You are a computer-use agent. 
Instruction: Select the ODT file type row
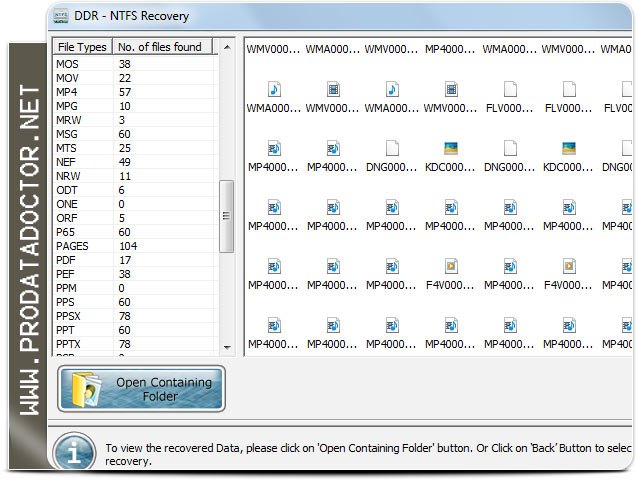(x=135, y=190)
